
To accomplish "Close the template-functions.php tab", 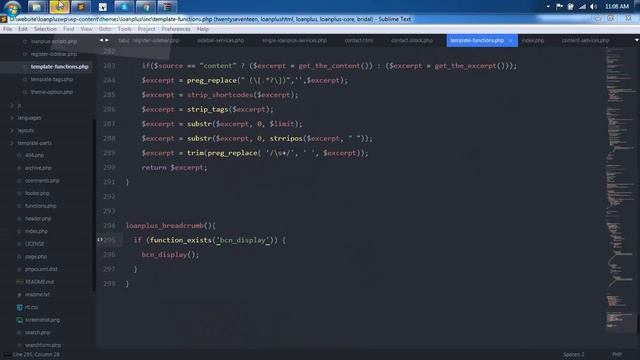I will 511,40.
